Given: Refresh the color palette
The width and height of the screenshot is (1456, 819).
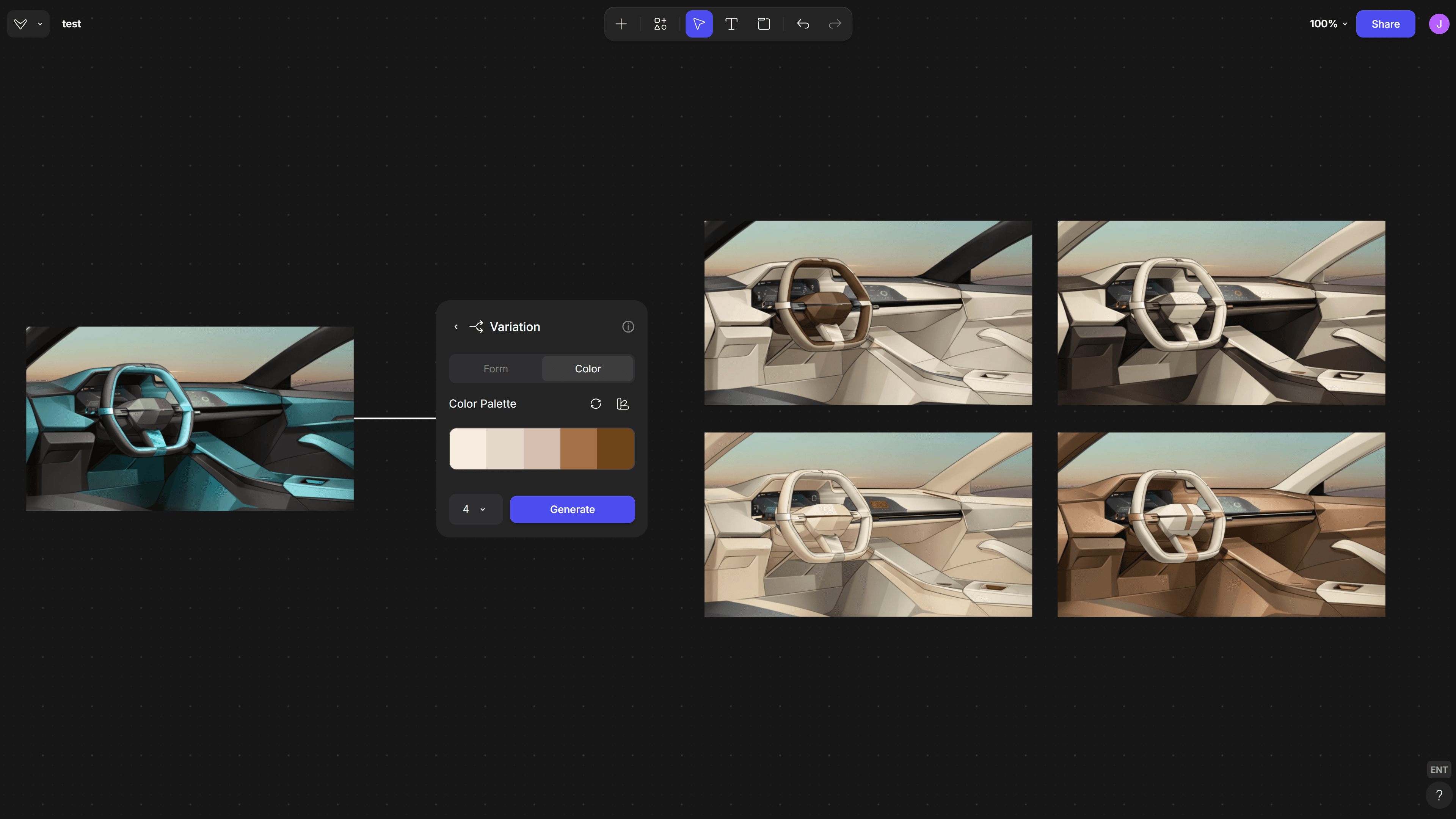Looking at the screenshot, I should coord(595,403).
